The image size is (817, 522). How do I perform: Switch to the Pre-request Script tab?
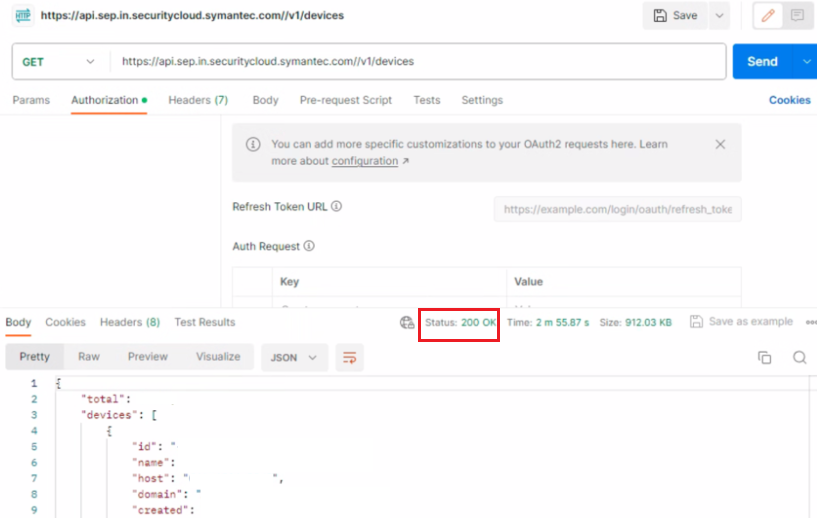pyautogui.click(x=345, y=100)
